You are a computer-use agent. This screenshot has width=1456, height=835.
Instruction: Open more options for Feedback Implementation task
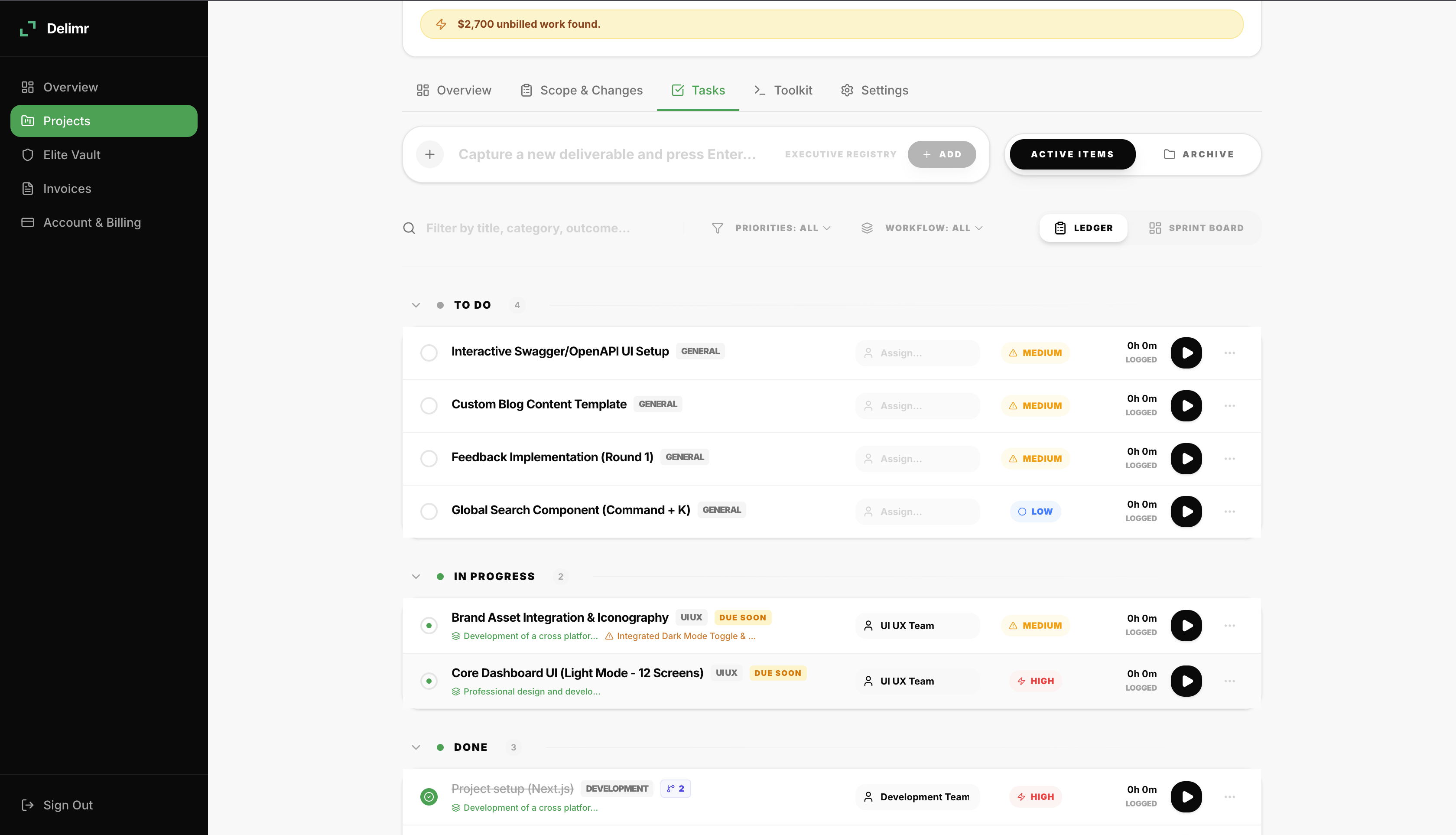pos(1229,459)
